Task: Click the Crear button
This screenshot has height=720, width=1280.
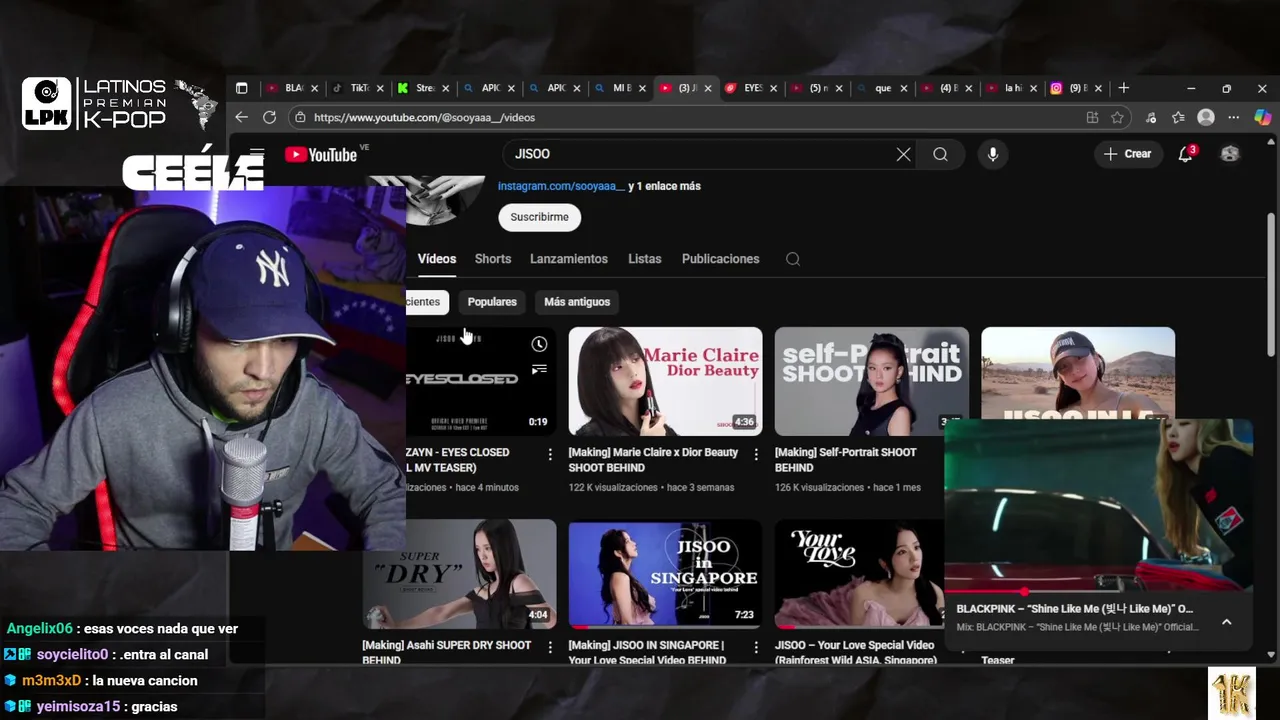Action: [1127, 154]
